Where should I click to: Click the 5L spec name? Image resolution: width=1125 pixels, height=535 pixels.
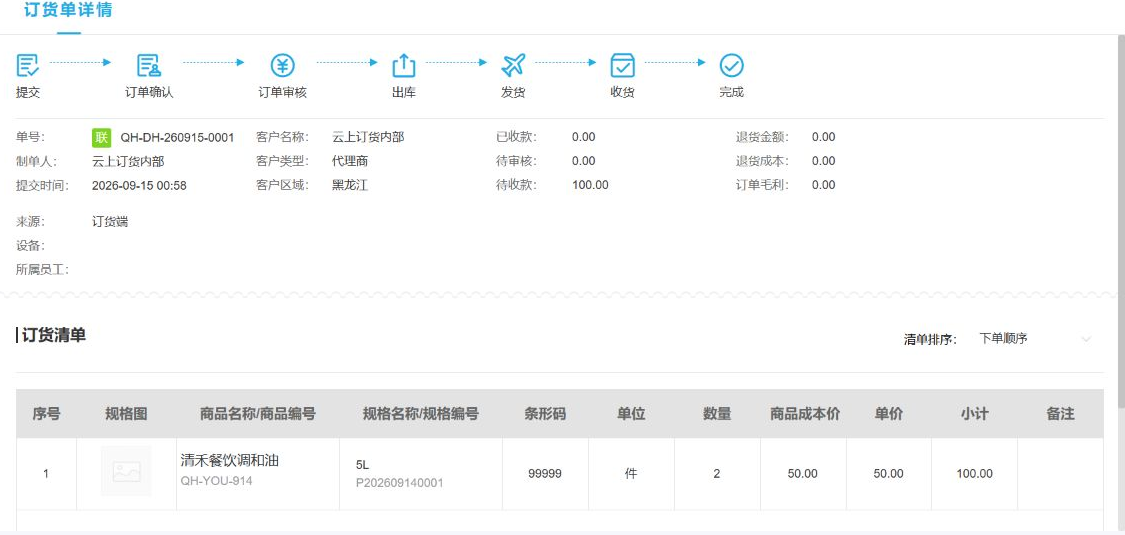(x=362, y=465)
